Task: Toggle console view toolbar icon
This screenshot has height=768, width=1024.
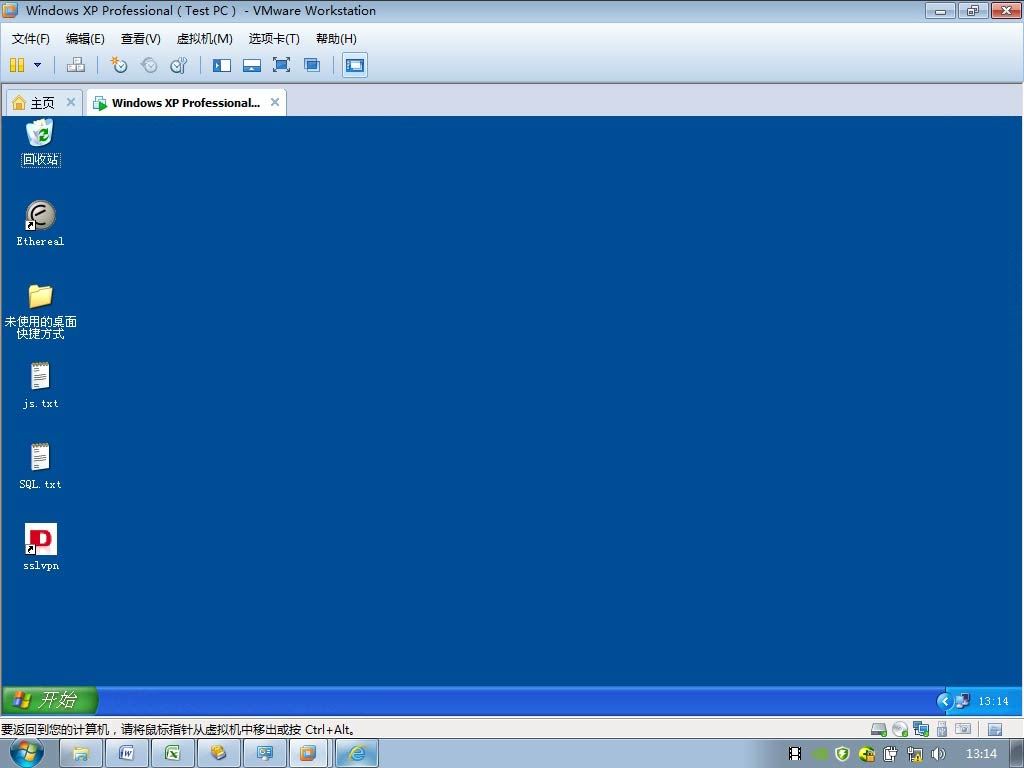Action: [x=355, y=65]
